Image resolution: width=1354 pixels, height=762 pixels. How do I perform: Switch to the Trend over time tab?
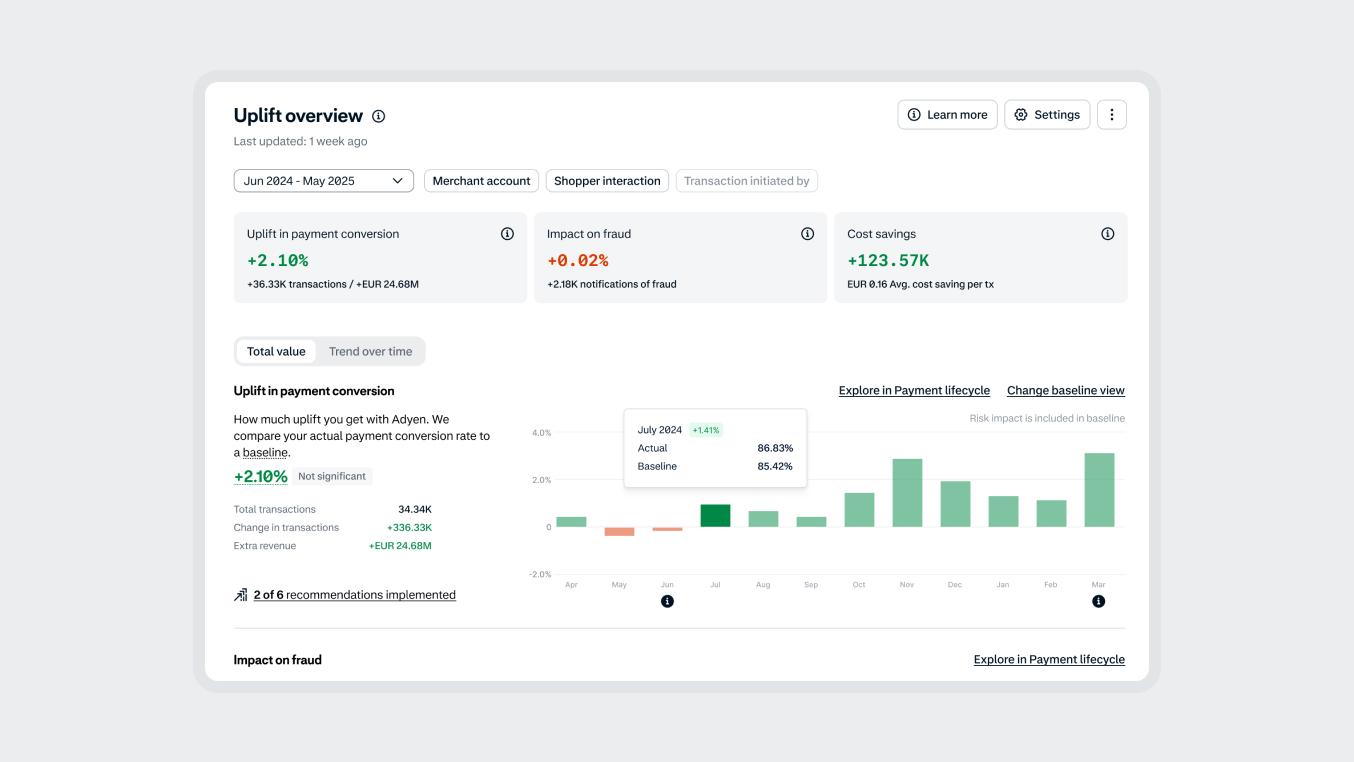[371, 351]
